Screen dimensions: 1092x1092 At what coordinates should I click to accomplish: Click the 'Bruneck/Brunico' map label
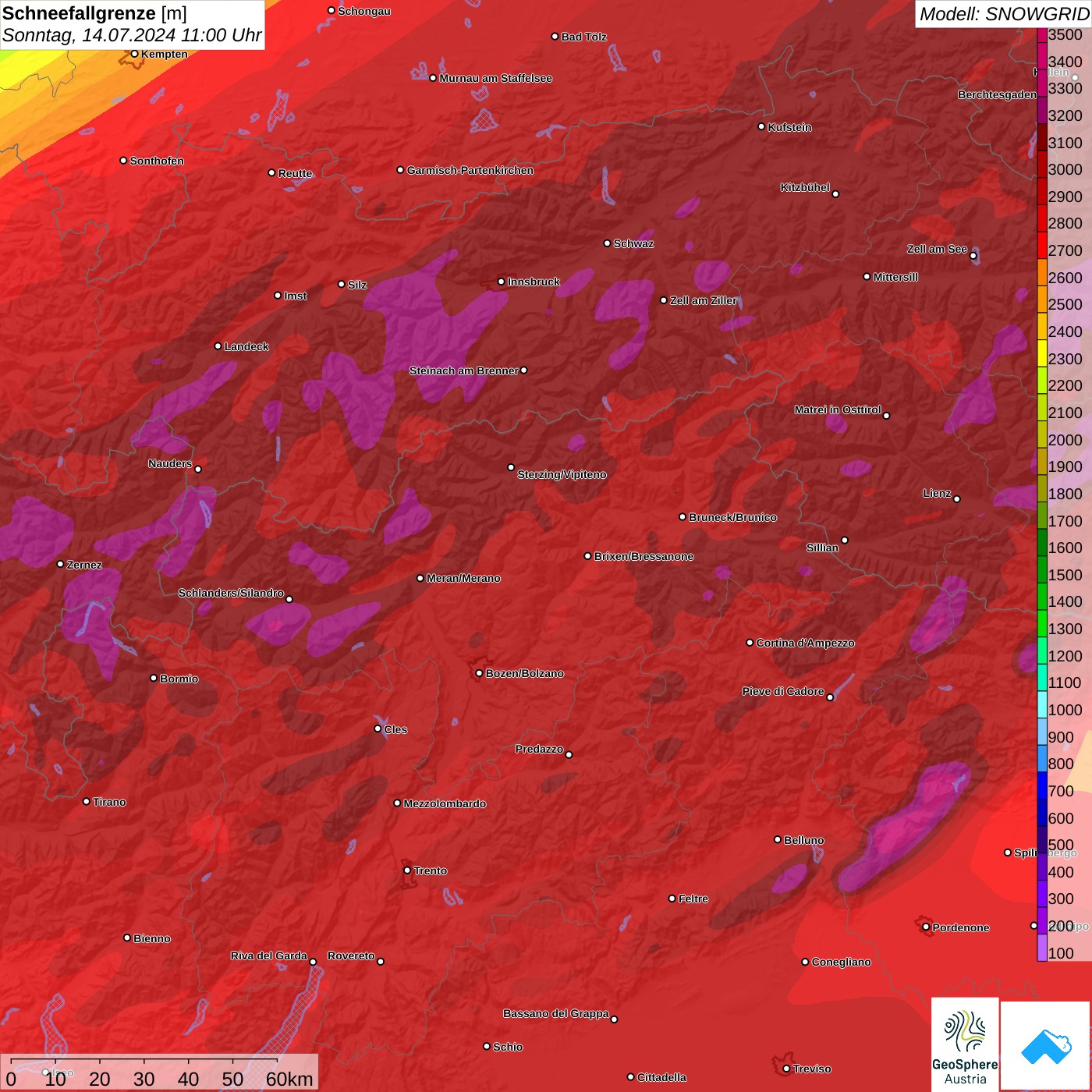[x=732, y=517]
